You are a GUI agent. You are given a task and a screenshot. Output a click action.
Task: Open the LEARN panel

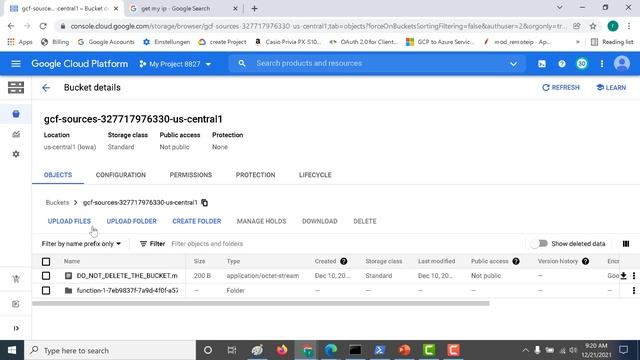pos(611,88)
